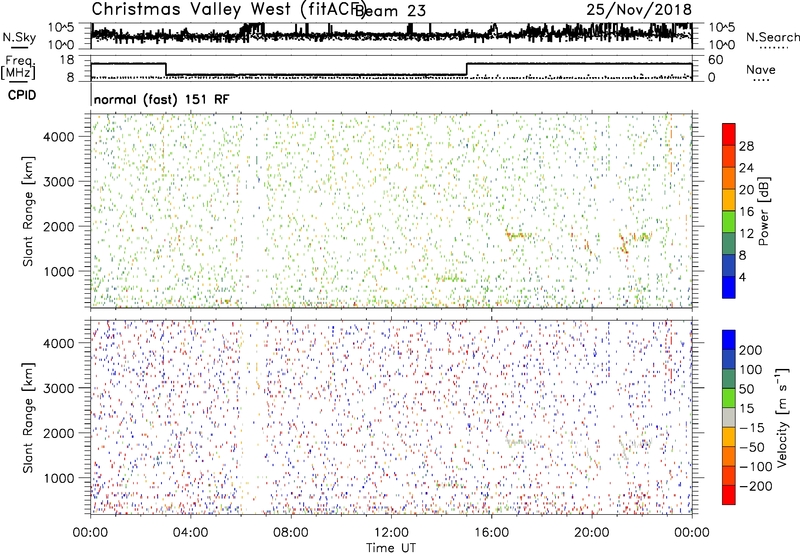Select the 'Beam 23' label
800x554 pixels.
(390, 11)
